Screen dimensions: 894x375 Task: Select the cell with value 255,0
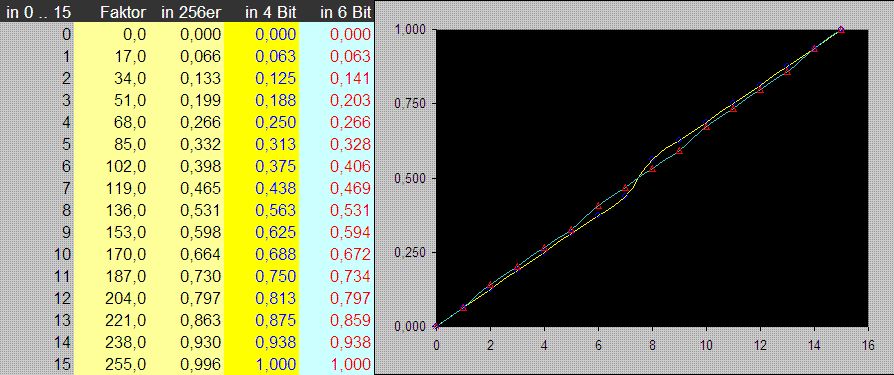click(x=126, y=365)
